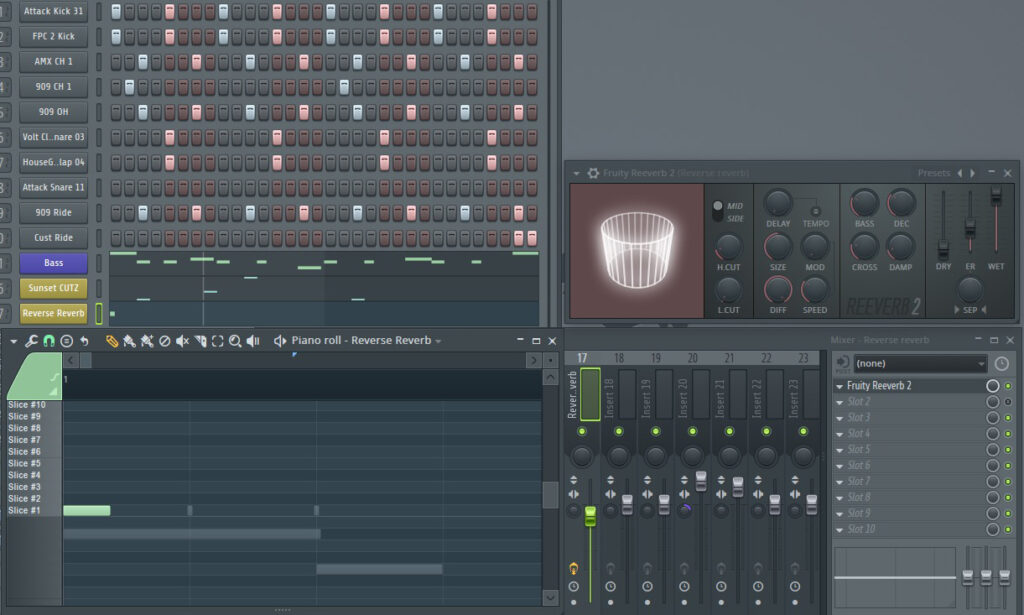Click the clock icon under Insert 18
This screenshot has width=1024, height=615.
pos(610,586)
